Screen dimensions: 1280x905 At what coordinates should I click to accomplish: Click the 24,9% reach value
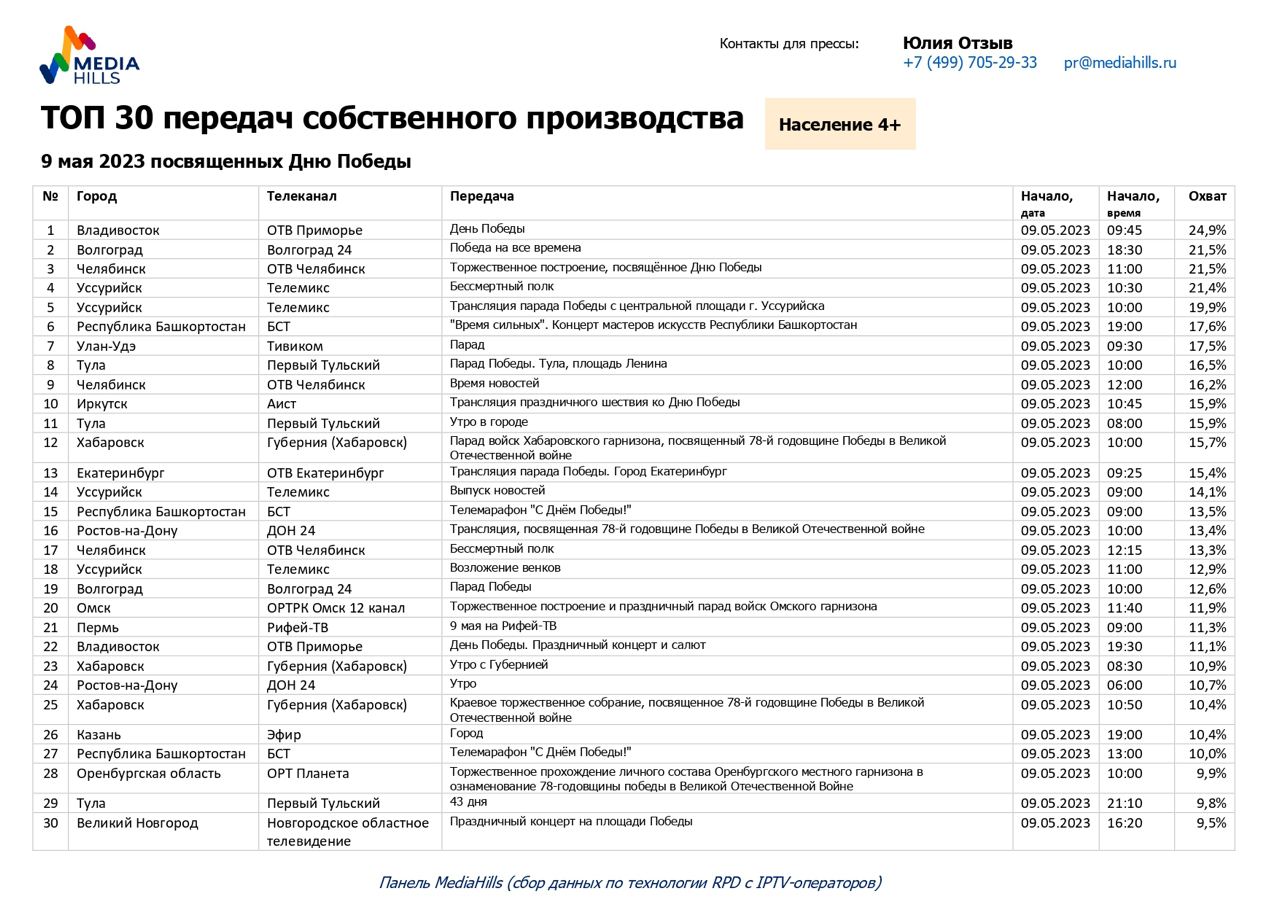point(1207,231)
